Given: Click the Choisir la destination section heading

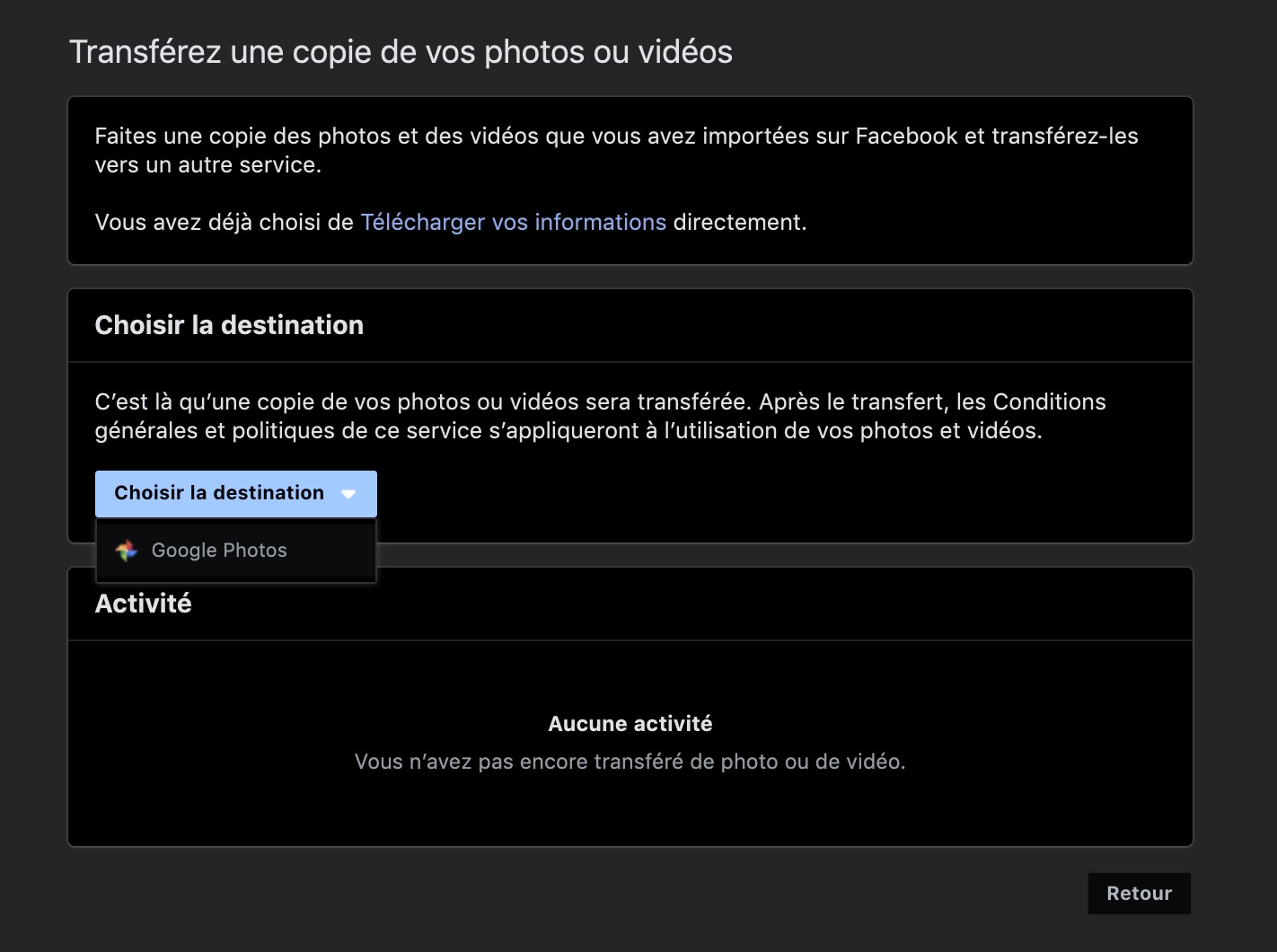Looking at the screenshot, I should pyautogui.click(x=229, y=325).
